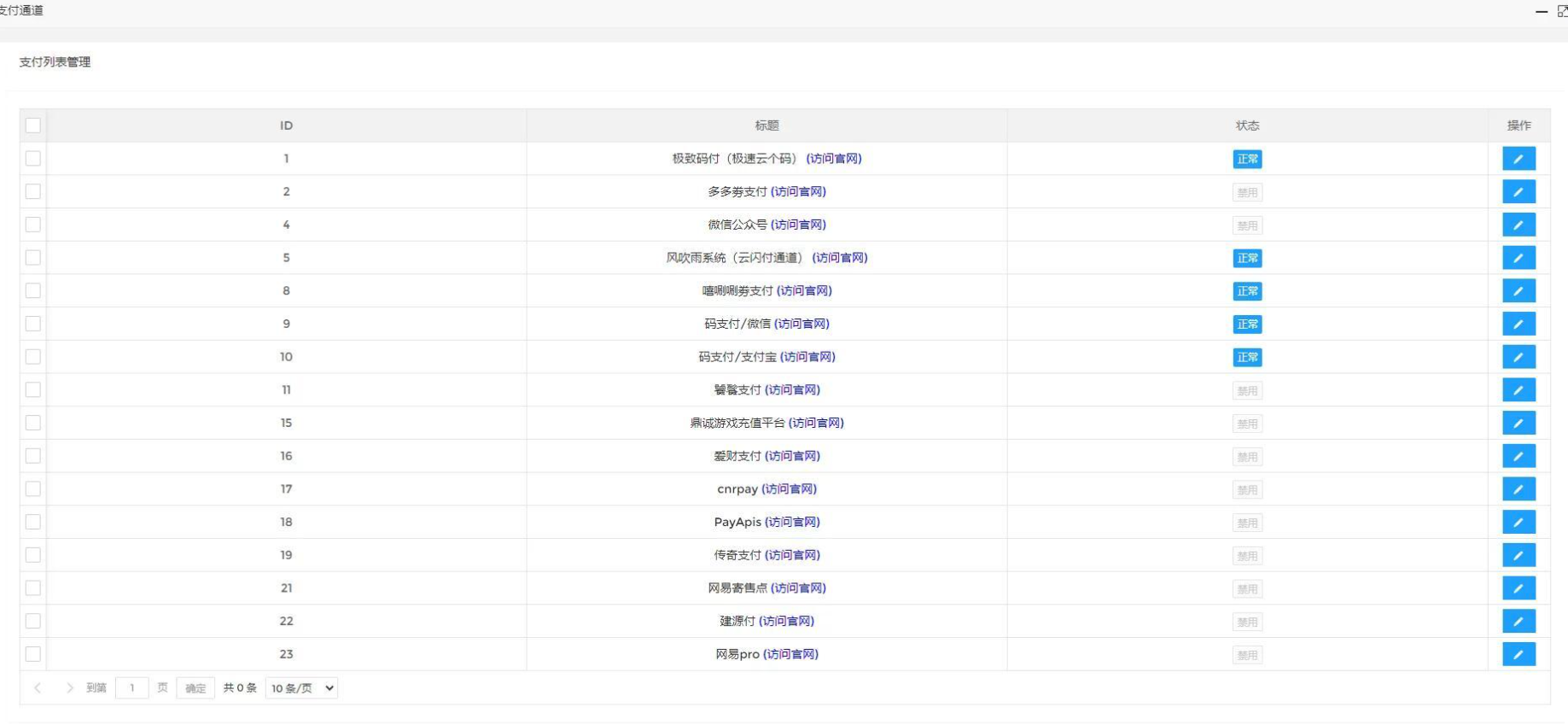Enable 多多券支付 via its 禁用 status
This screenshot has height=725, width=1568.
1247,192
